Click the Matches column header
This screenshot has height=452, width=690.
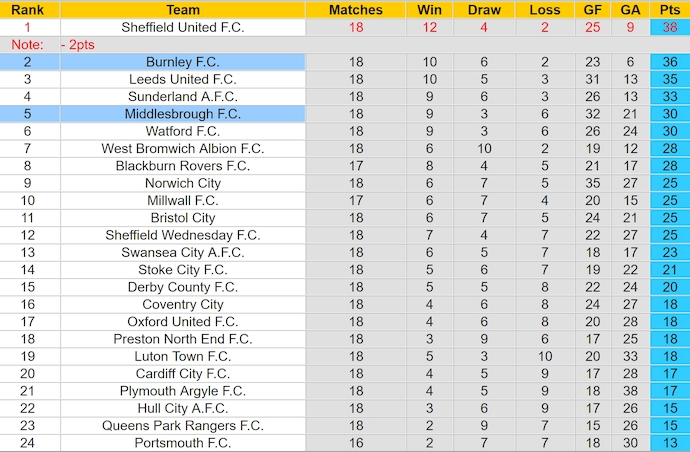pyautogui.click(x=356, y=10)
